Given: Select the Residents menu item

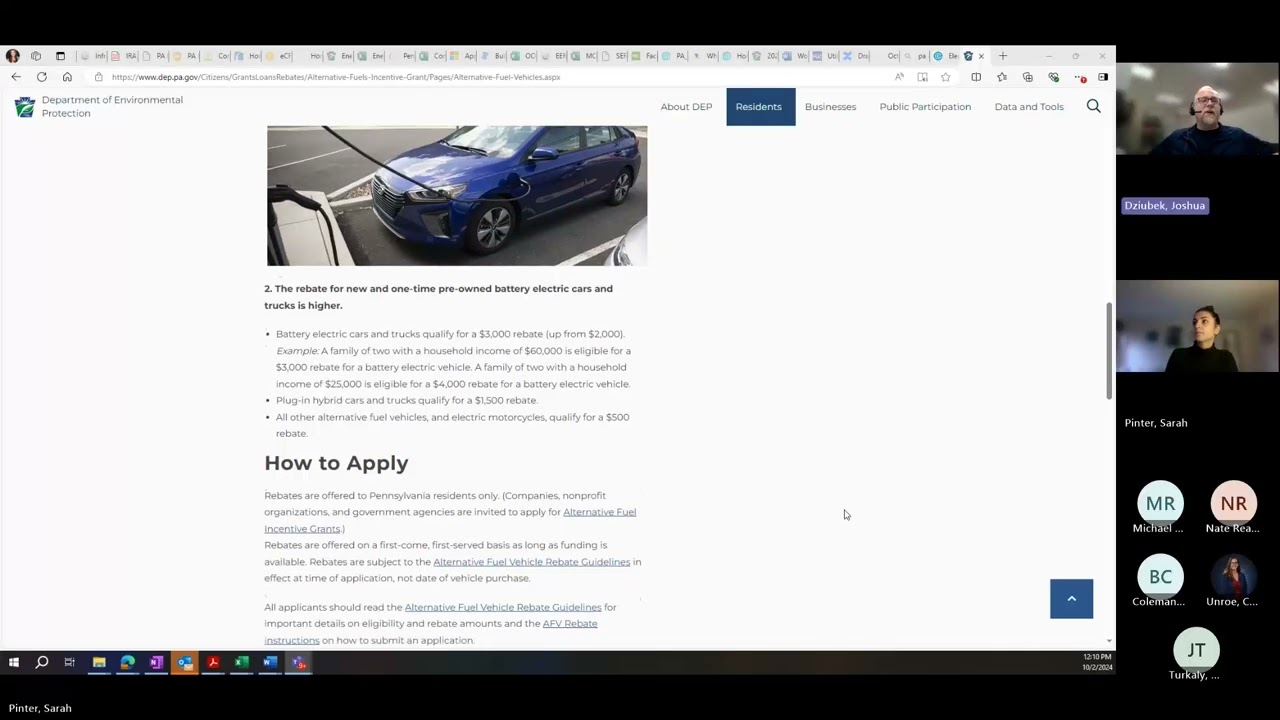Looking at the screenshot, I should coord(760,106).
